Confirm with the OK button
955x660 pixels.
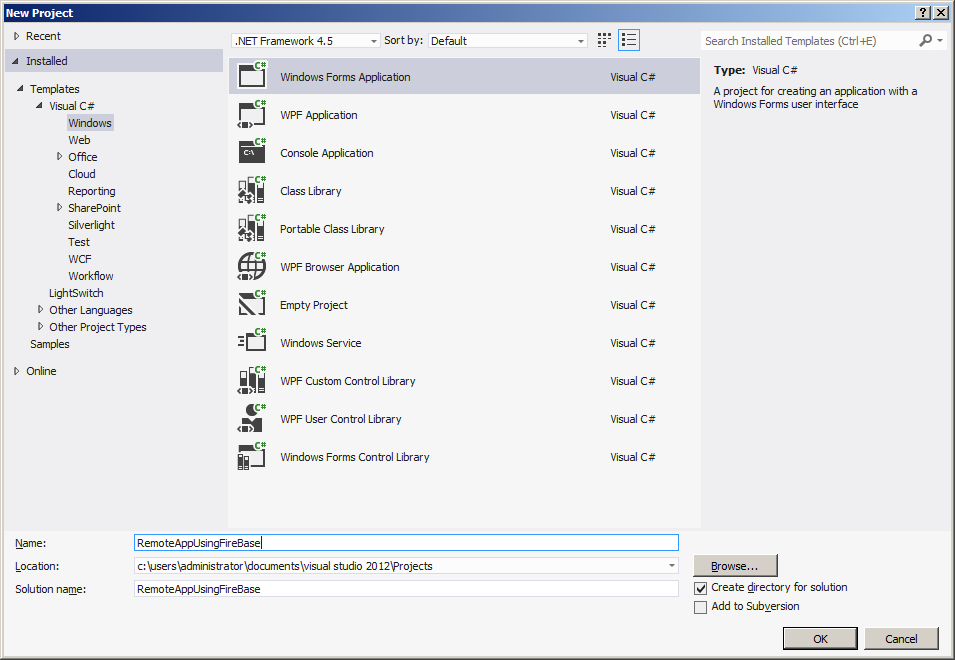point(820,639)
